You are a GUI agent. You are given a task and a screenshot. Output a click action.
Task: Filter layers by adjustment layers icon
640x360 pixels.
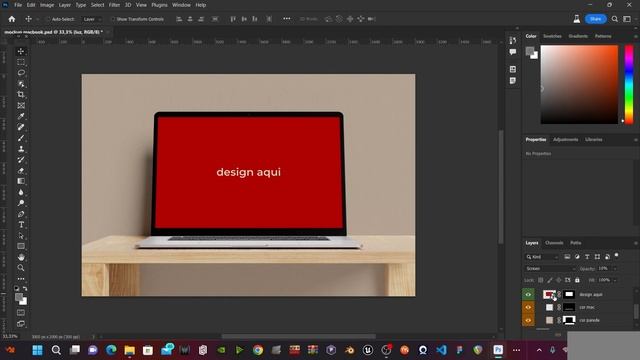click(x=577, y=257)
